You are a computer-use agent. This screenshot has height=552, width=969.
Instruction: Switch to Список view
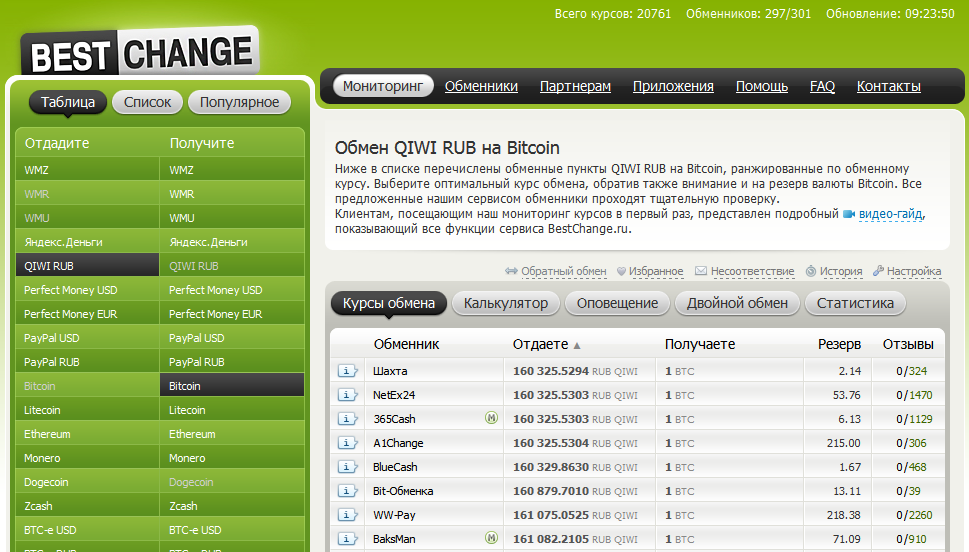147,102
